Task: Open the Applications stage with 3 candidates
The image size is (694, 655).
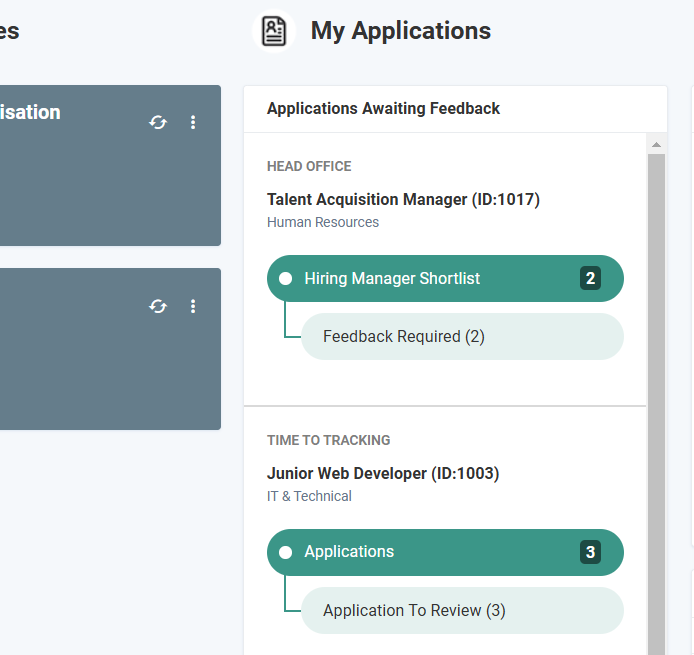Action: coord(445,552)
